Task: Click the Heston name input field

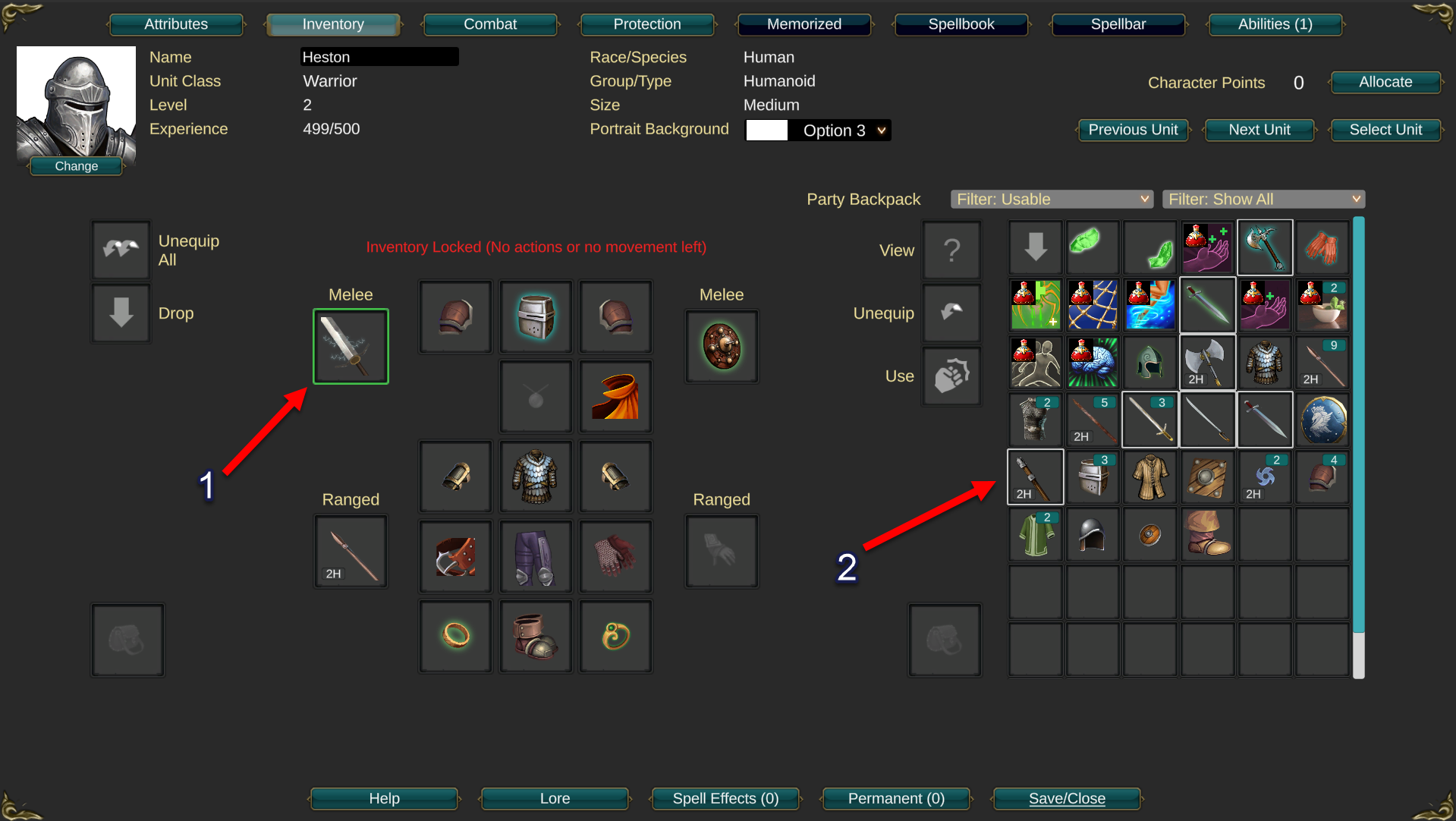Action: [x=379, y=57]
